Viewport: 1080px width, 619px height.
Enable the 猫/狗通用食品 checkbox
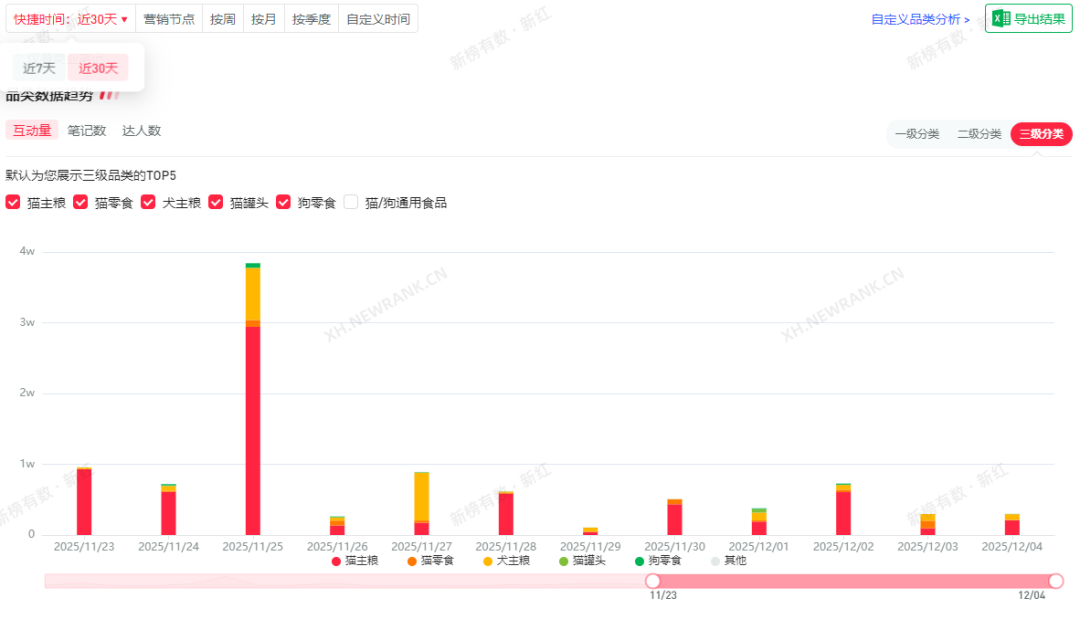coord(351,202)
